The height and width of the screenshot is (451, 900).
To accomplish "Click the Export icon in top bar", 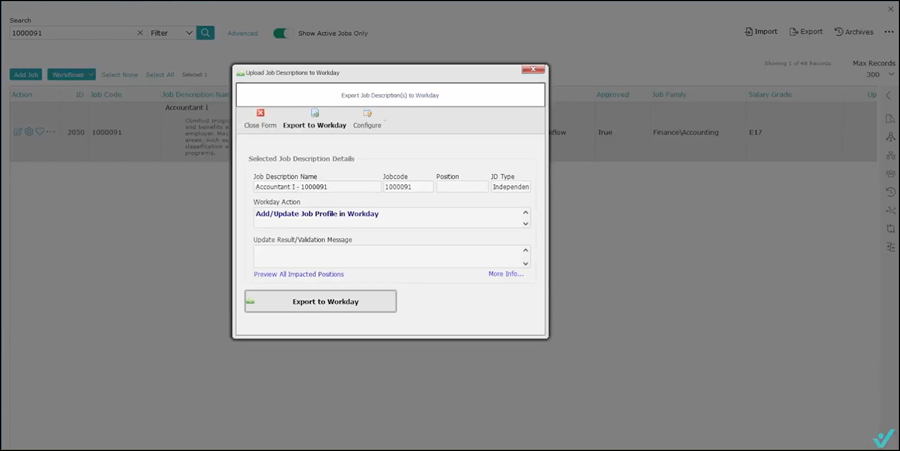I will point(793,32).
